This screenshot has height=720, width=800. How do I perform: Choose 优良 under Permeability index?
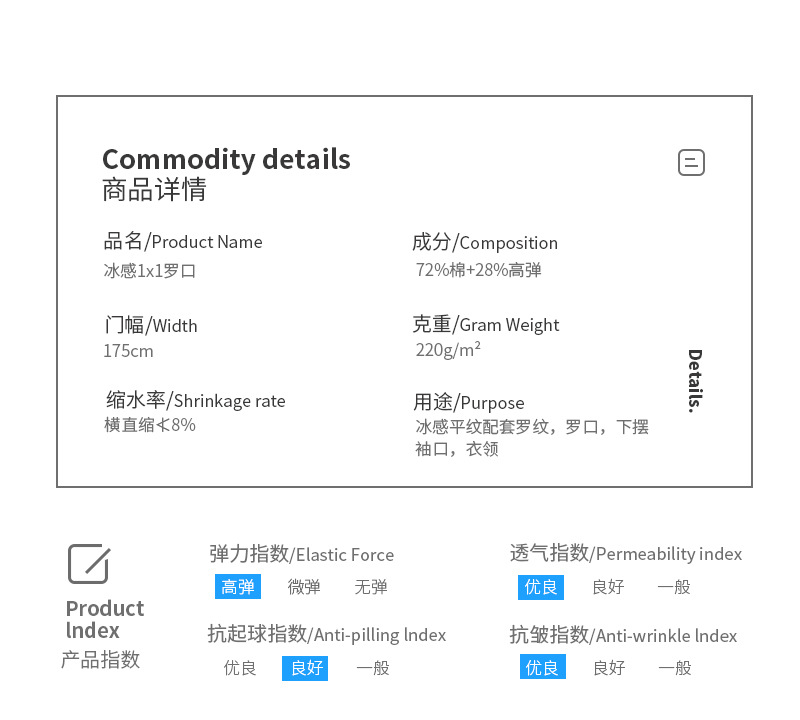point(541,587)
